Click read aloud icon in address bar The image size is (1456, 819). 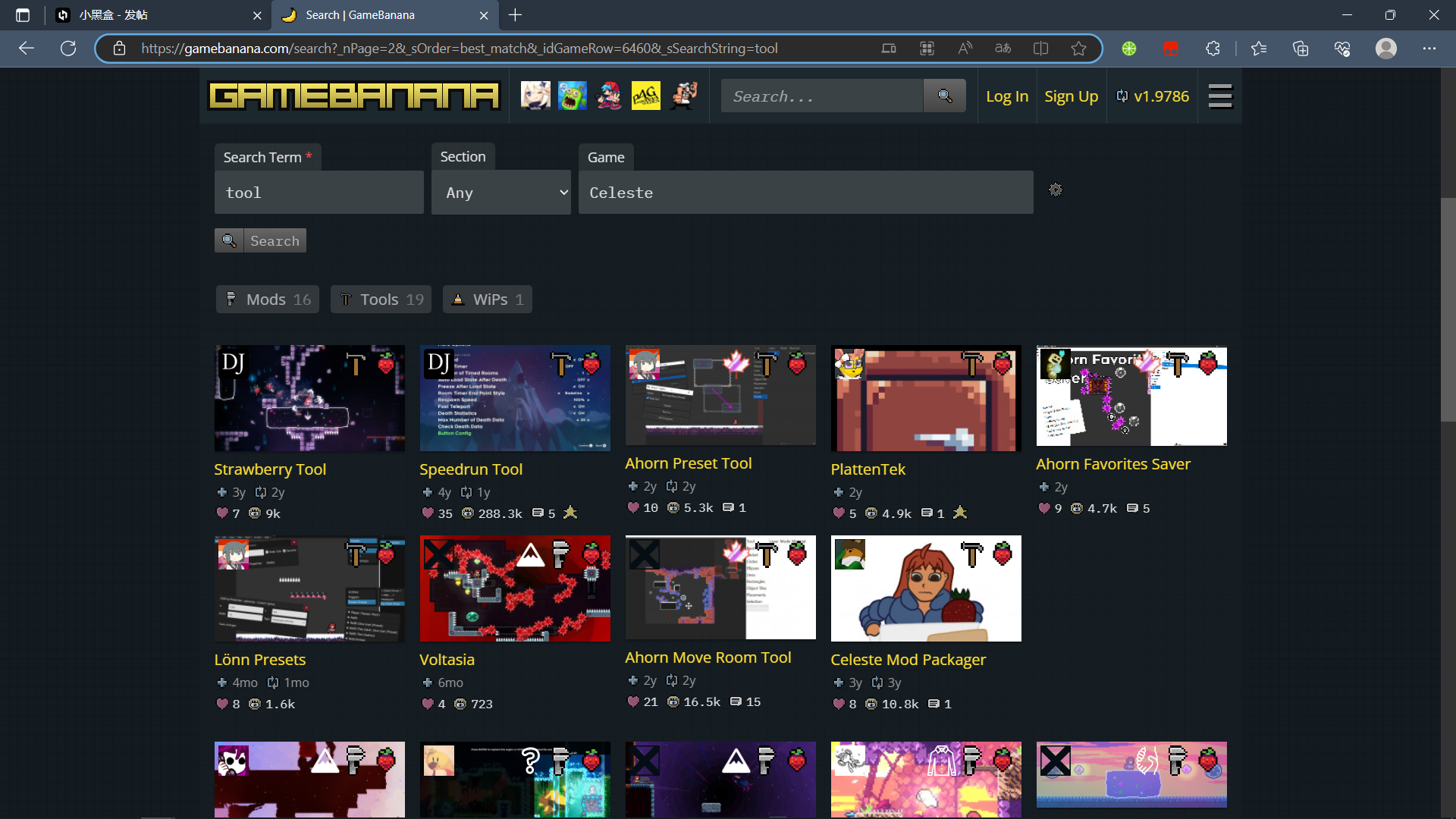tap(965, 49)
